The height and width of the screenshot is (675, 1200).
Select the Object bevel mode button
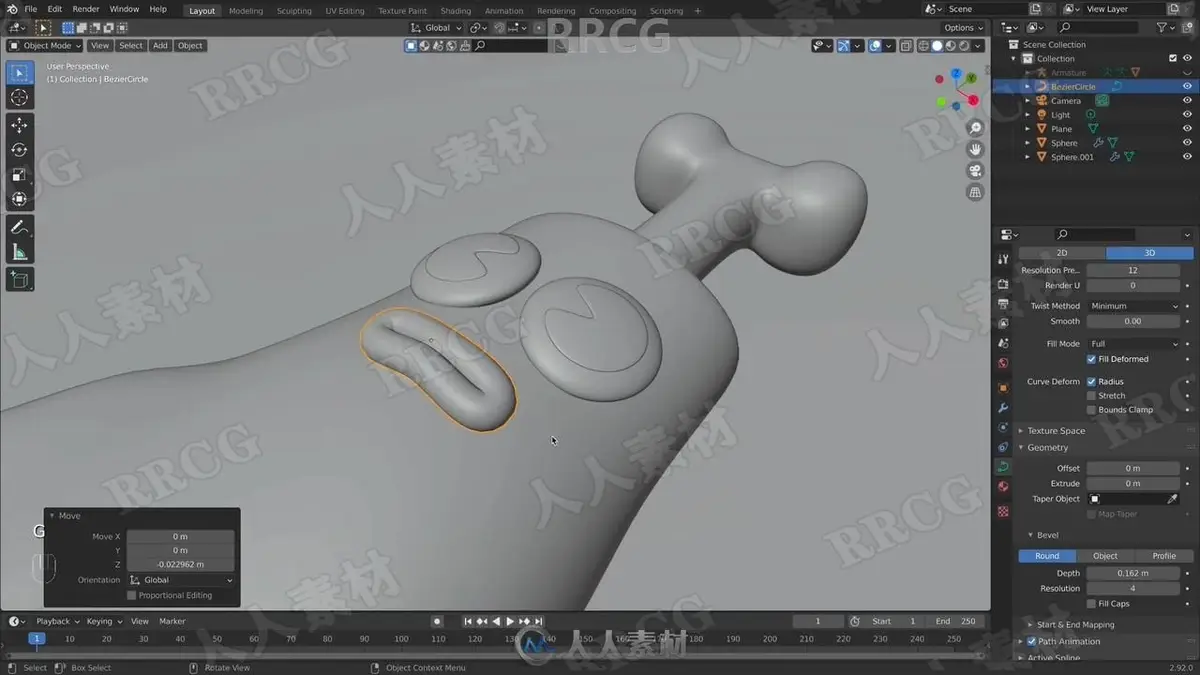click(1105, 556)
